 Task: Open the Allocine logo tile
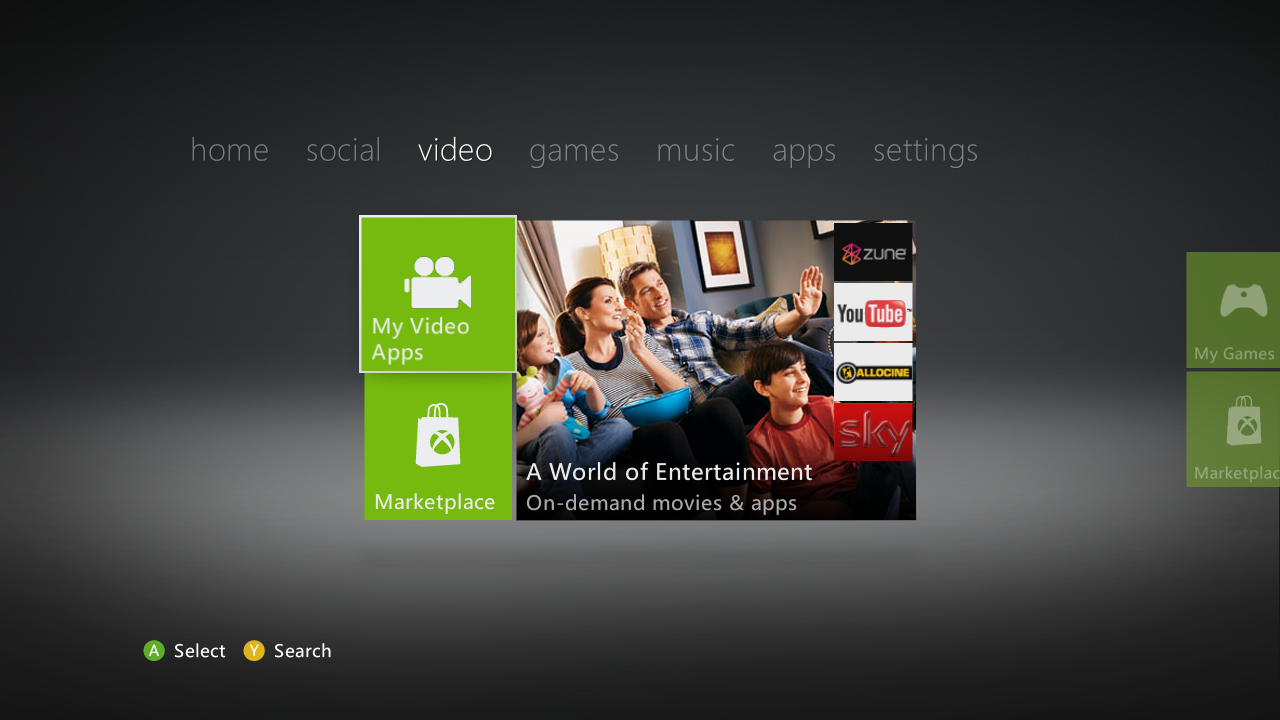(x=873, y=372)
